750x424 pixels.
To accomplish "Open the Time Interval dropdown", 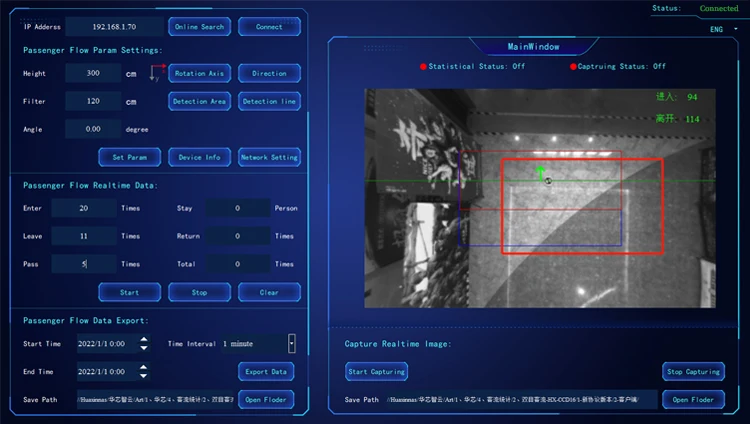I will tap(292, 344).
